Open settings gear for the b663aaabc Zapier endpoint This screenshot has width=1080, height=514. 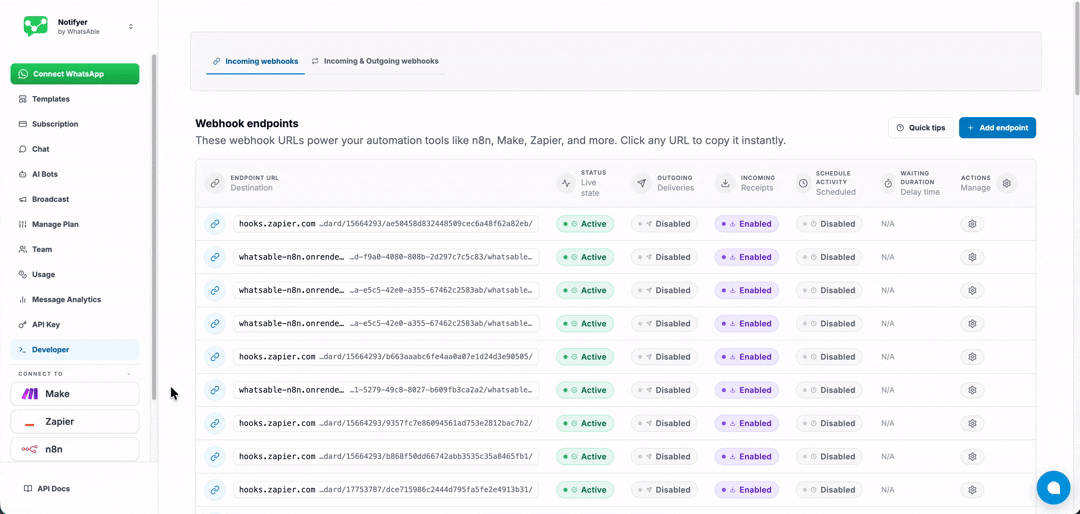(973, 357)
